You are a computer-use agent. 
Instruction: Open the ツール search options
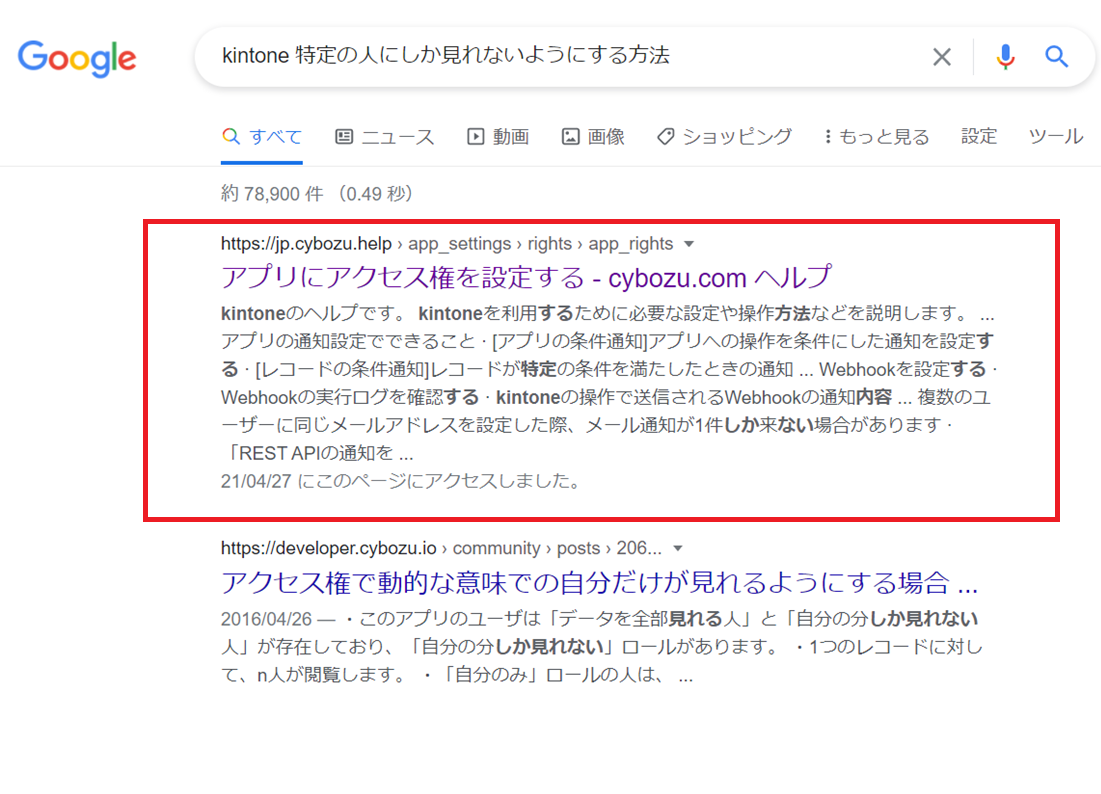coord(1055,137)
